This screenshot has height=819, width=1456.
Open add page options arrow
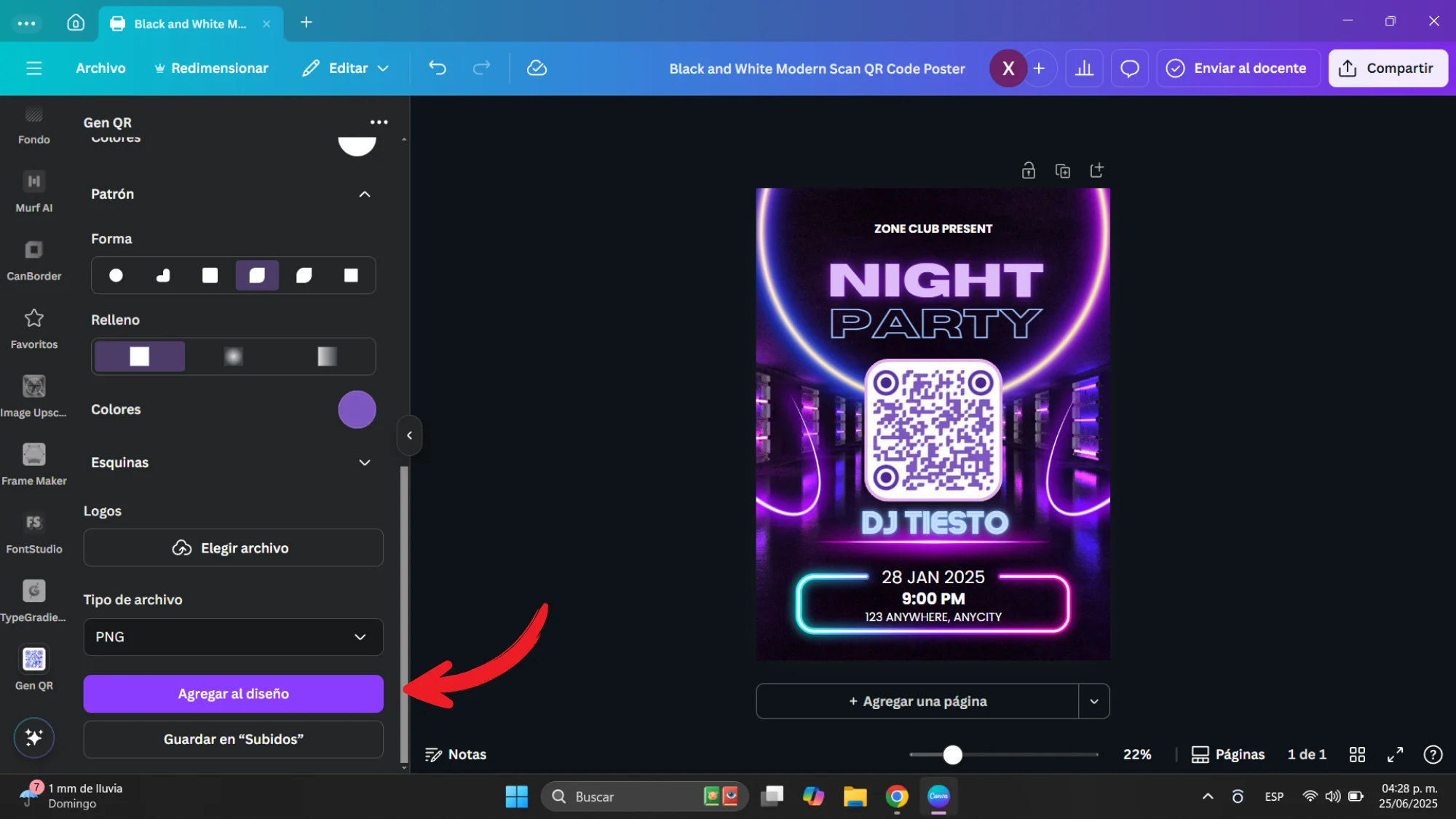pos(1094,701)
